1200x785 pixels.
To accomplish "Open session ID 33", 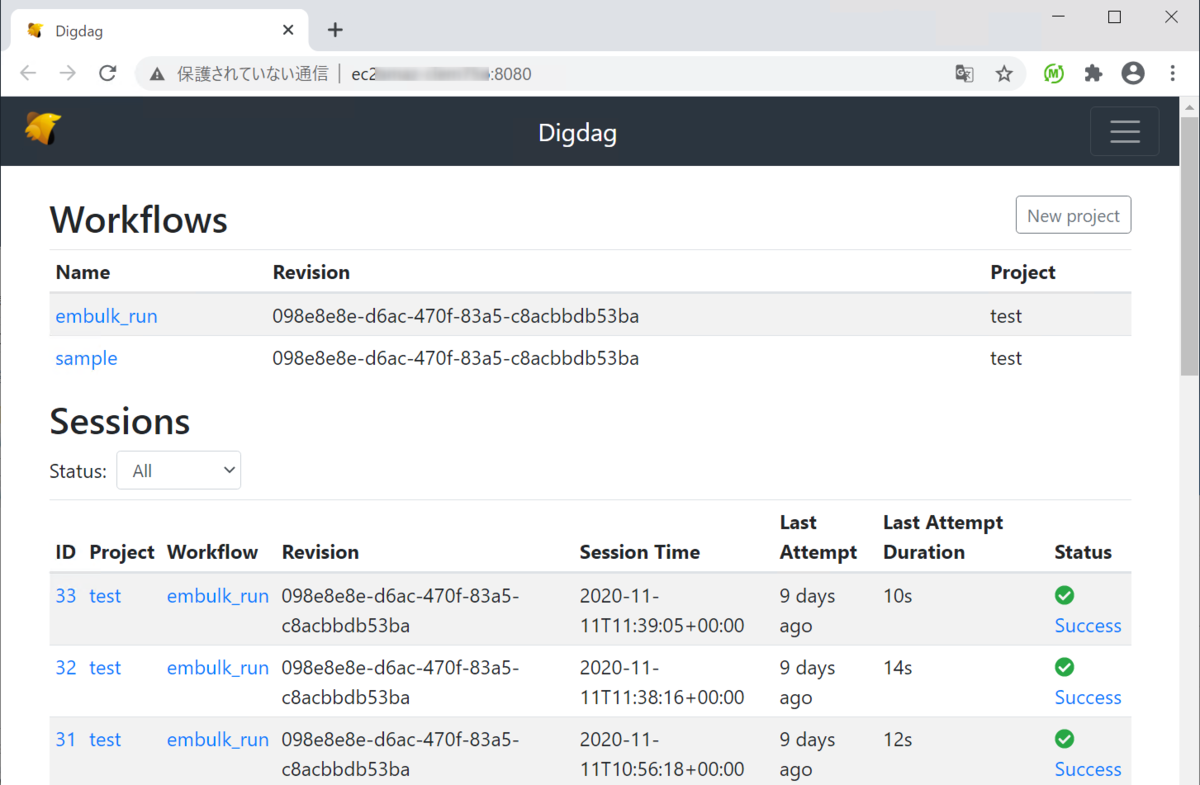I will pos(66,596).
